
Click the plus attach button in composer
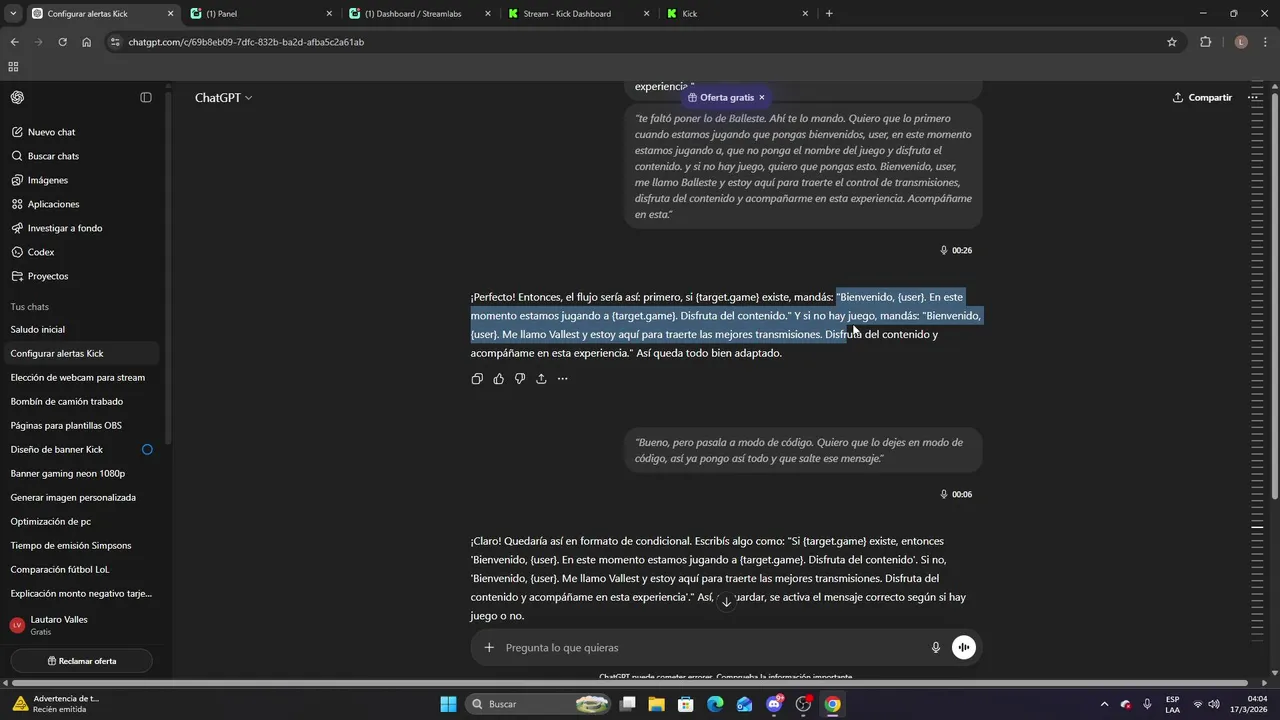pos(489,647)
